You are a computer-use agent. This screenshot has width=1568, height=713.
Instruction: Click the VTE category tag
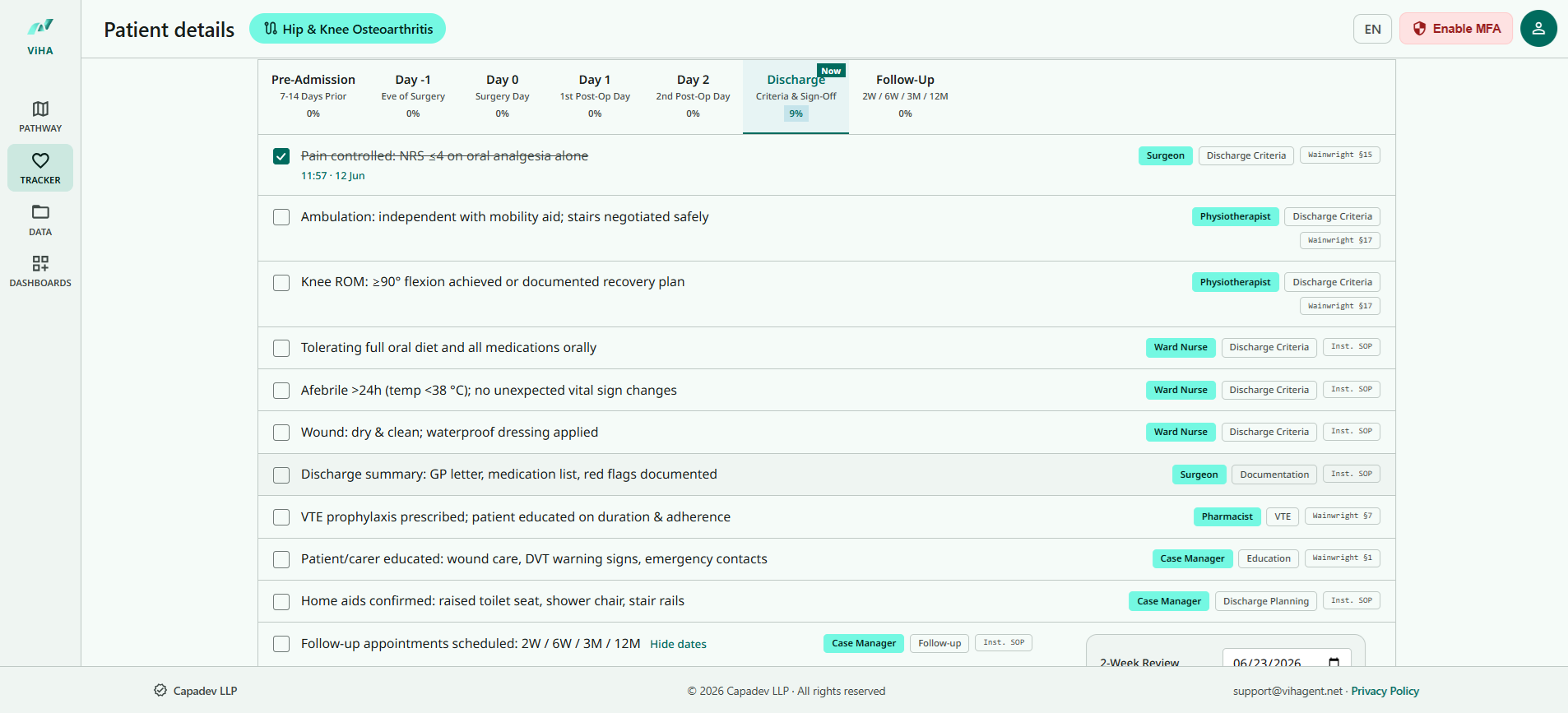[1283, 516]
